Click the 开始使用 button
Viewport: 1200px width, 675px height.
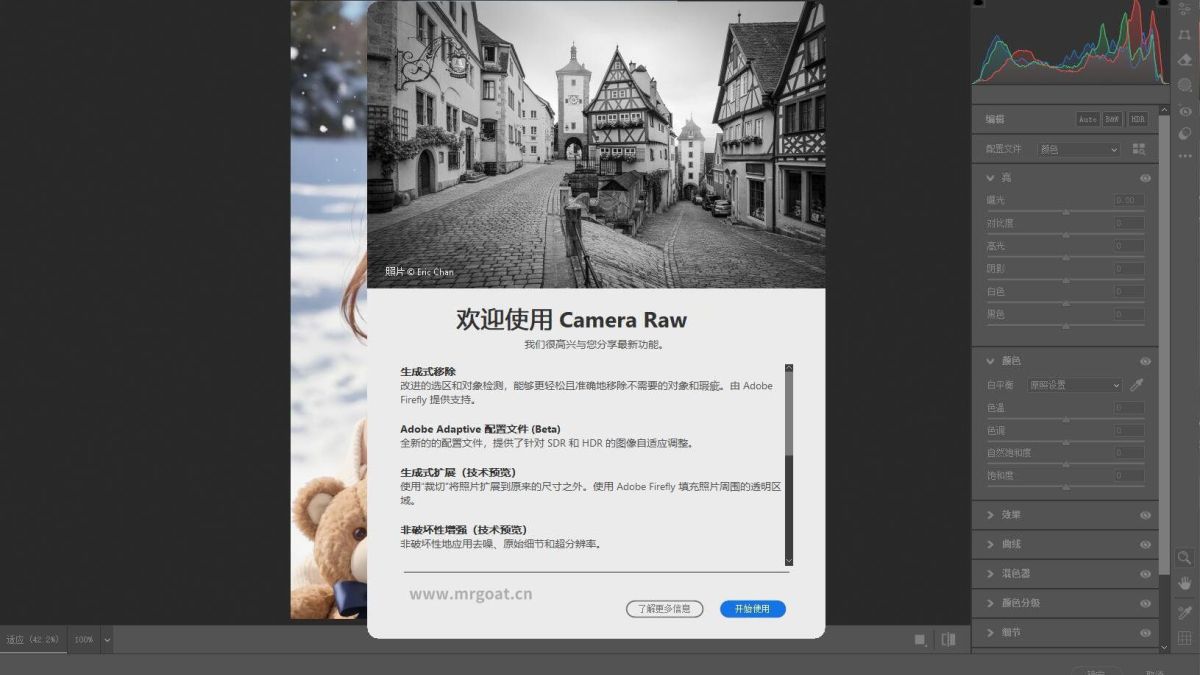pyautogui.click(x=752, y=609)
